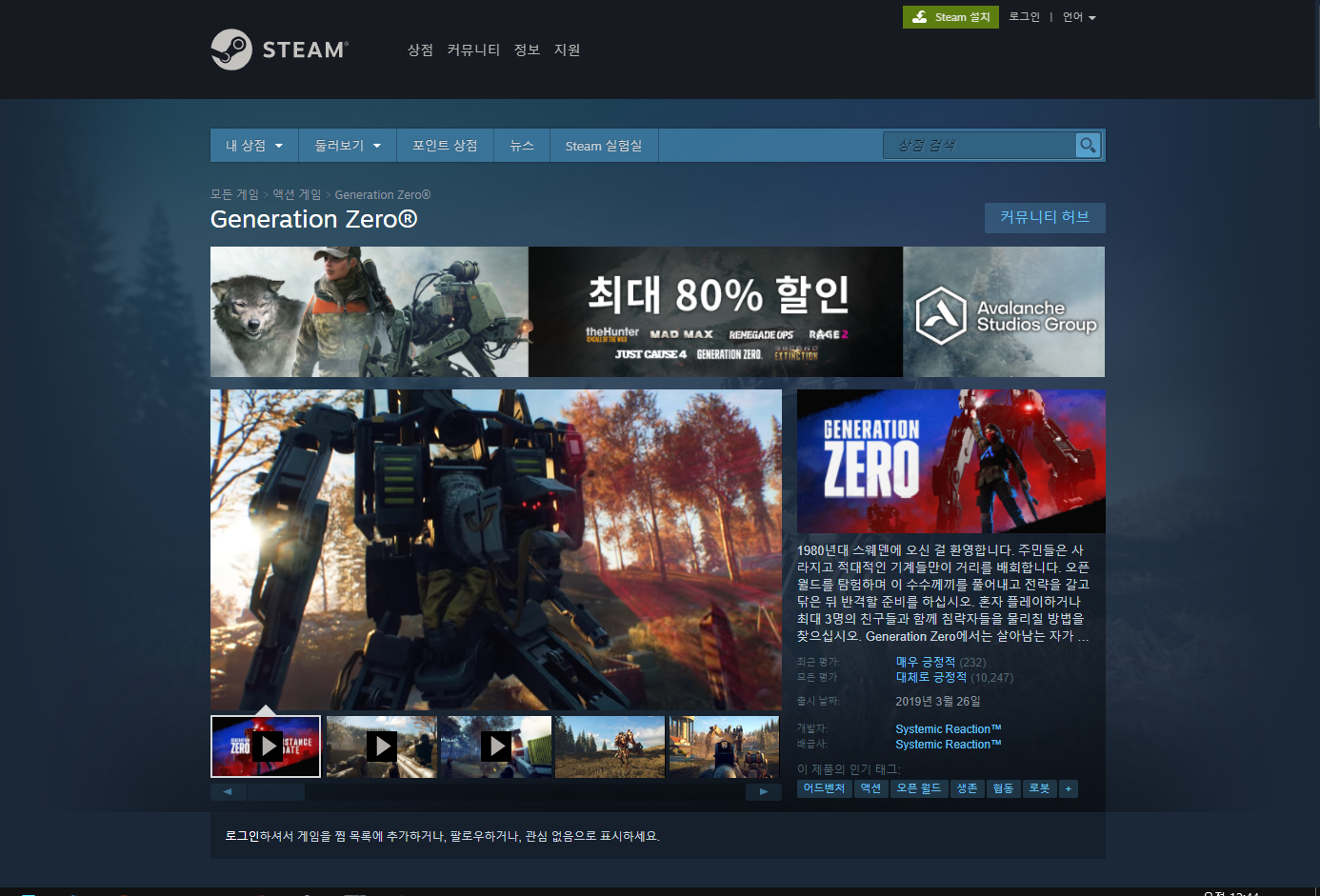Select the 액션 tag
1320x896 pixels.
(870, 788)
